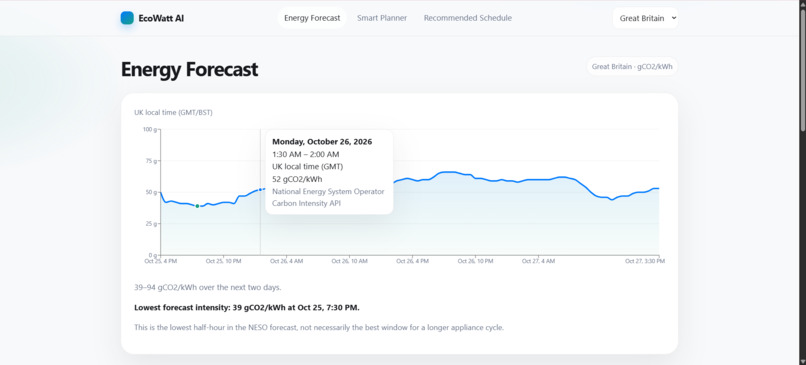Click the tooltip value '52 gCO2/kWh'
The height and width of the screenshot is (365, 806).
pos(297,179)
